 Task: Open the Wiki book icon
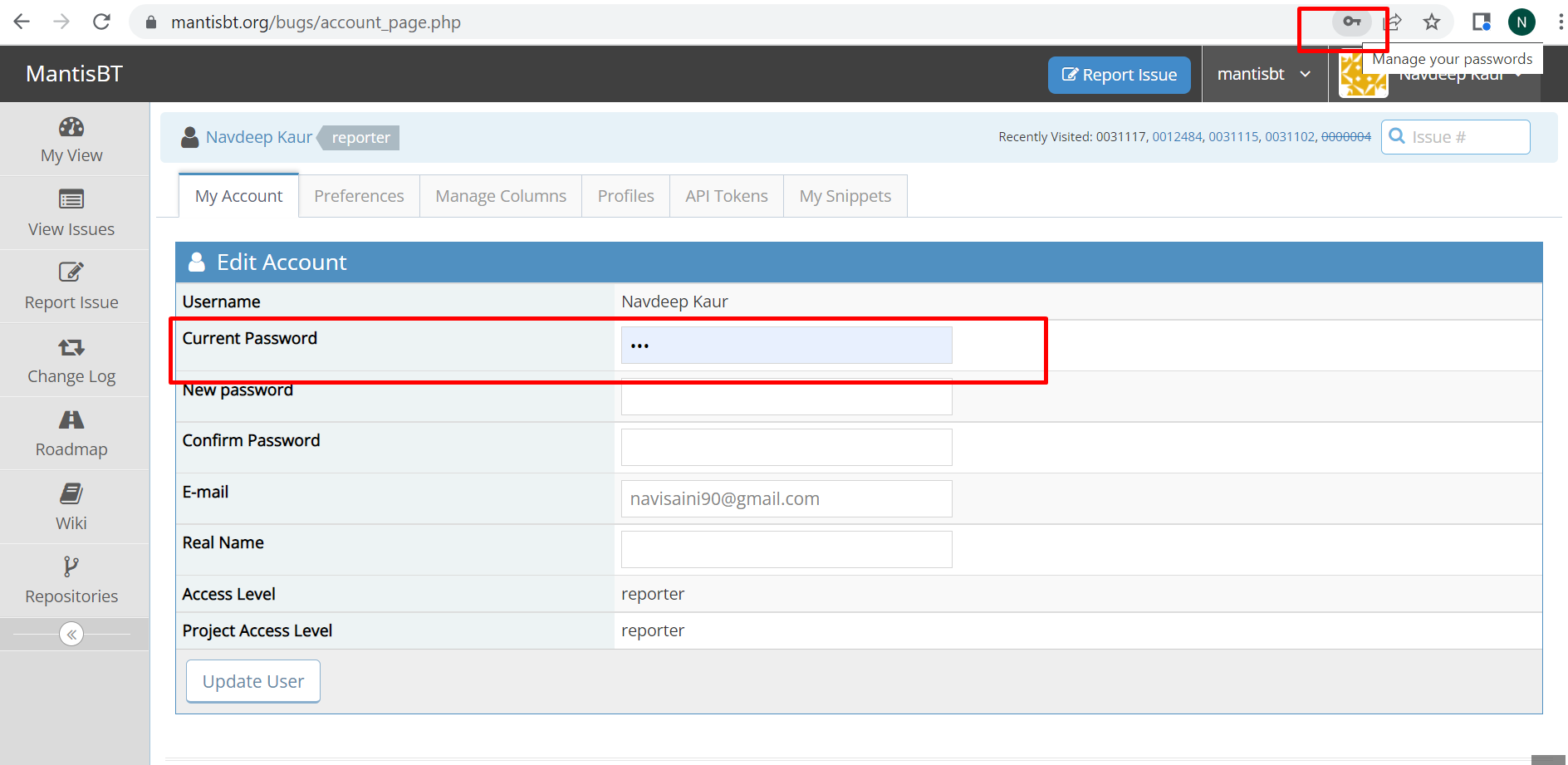71,494
